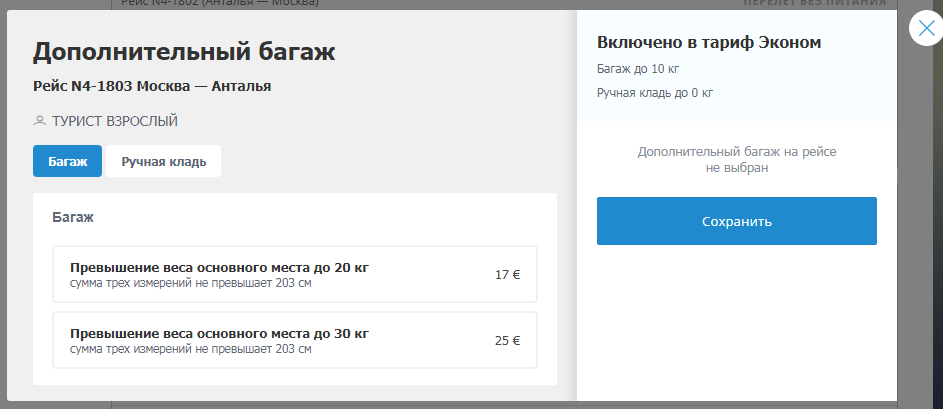This screenshot has height=409, width=943.
Task: Click the 17 € price
Action: coord(507,274)
